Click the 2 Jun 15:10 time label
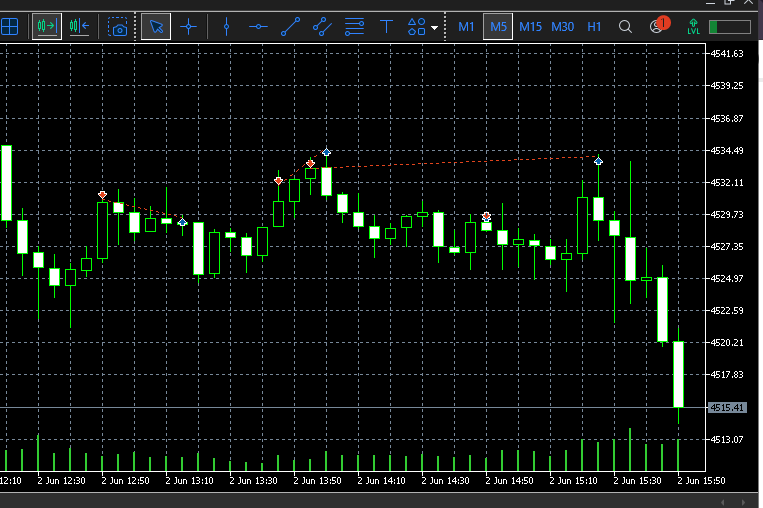The width and height of the screenshot is (763, 508). click(573, 481)
